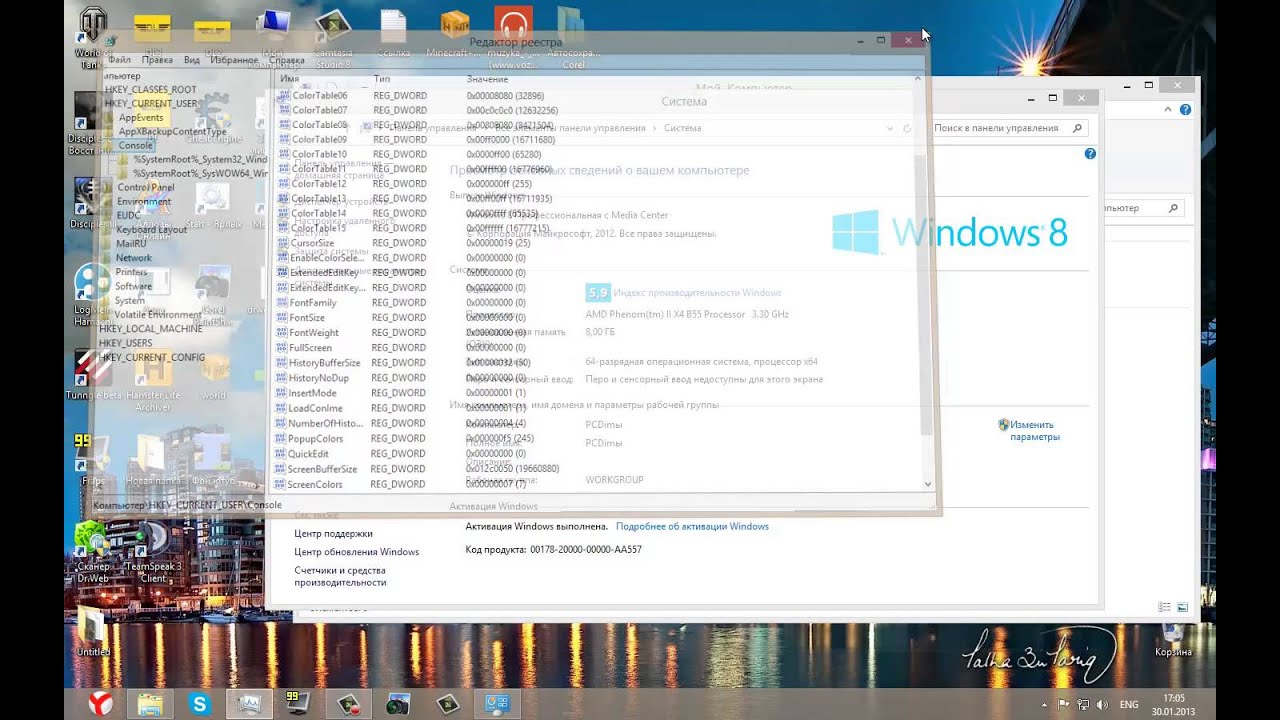Switch to the Control Panel taskbar button
The height and width of the screenshot is (720, 1280).
[x=497, y=704]
